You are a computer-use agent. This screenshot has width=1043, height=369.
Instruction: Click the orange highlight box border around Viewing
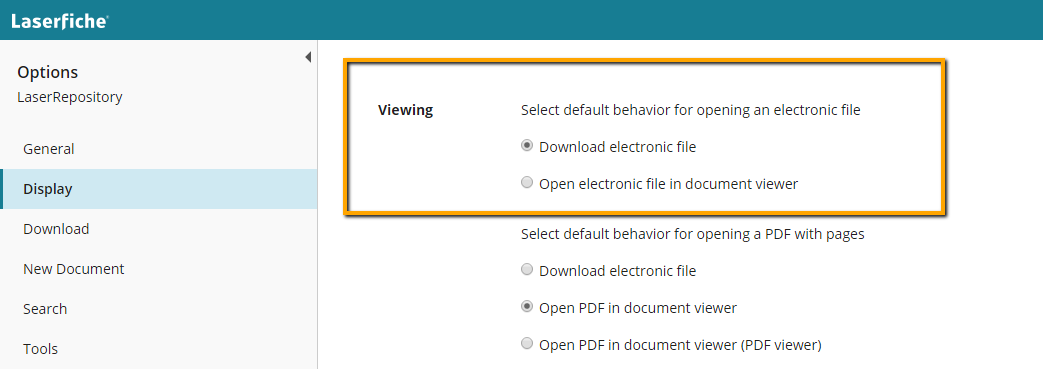click(x=643, y=61)
